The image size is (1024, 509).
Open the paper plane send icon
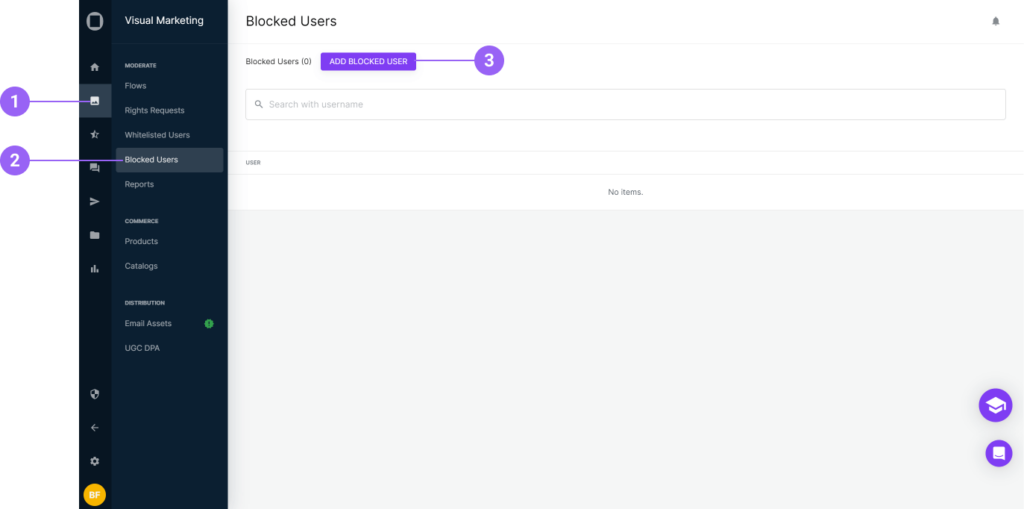[x=95, y=201]
